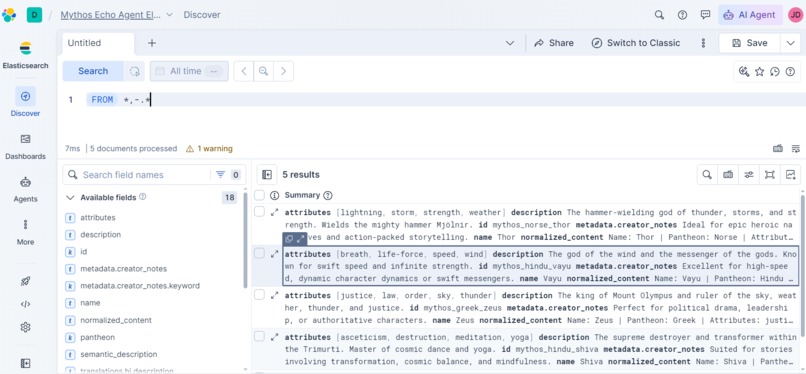Enter full screen for the results table
806x374 pixels.
pyautogui.click(x=770, y=175)
